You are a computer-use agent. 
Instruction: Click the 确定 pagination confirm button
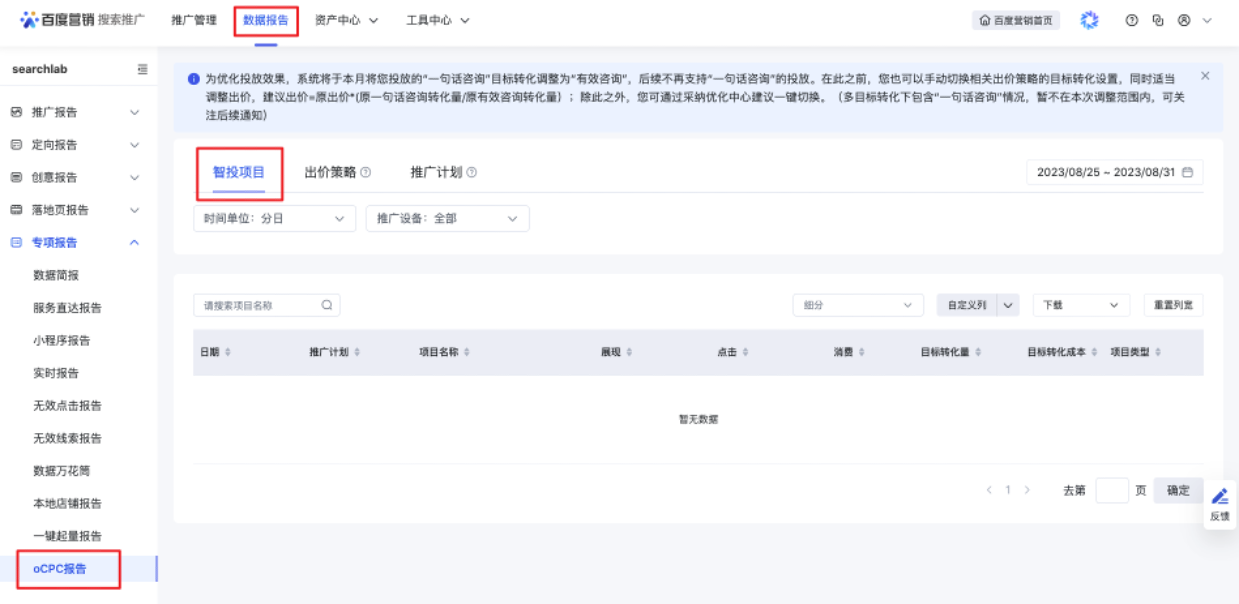(x=1178, y=490)
